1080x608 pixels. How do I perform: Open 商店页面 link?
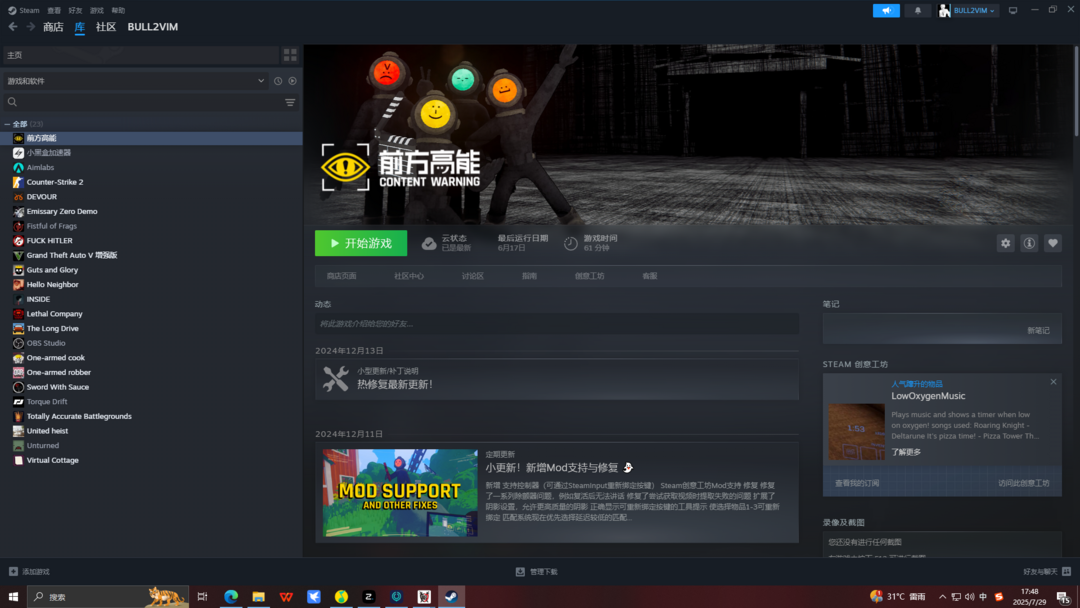342,276
